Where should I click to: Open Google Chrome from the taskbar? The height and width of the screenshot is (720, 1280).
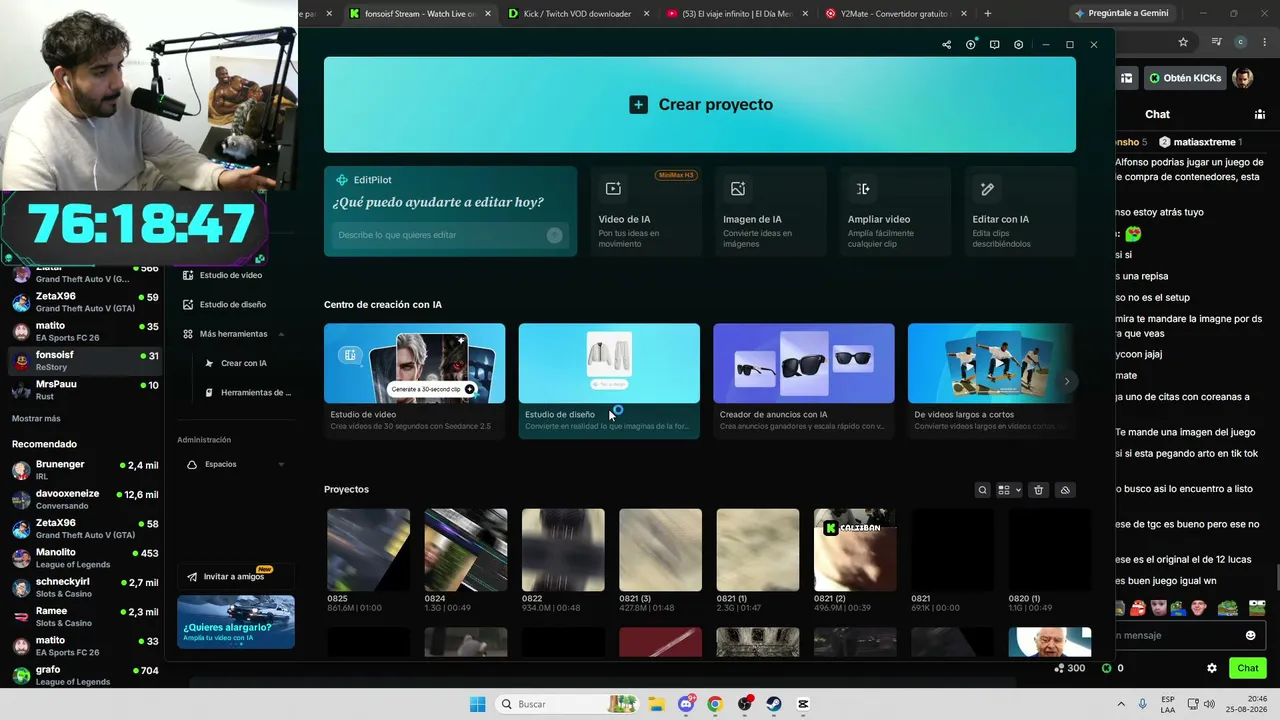(715, 704)
